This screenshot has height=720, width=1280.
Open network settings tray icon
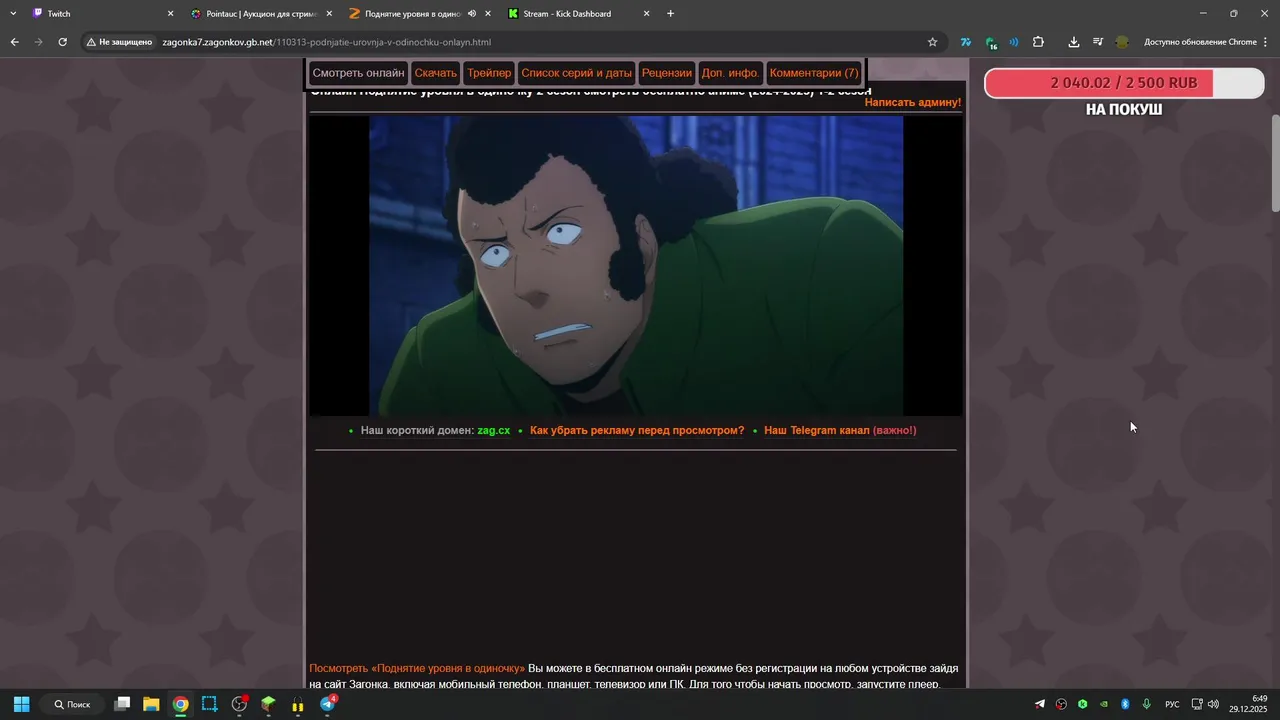(x=1197, y=704)
